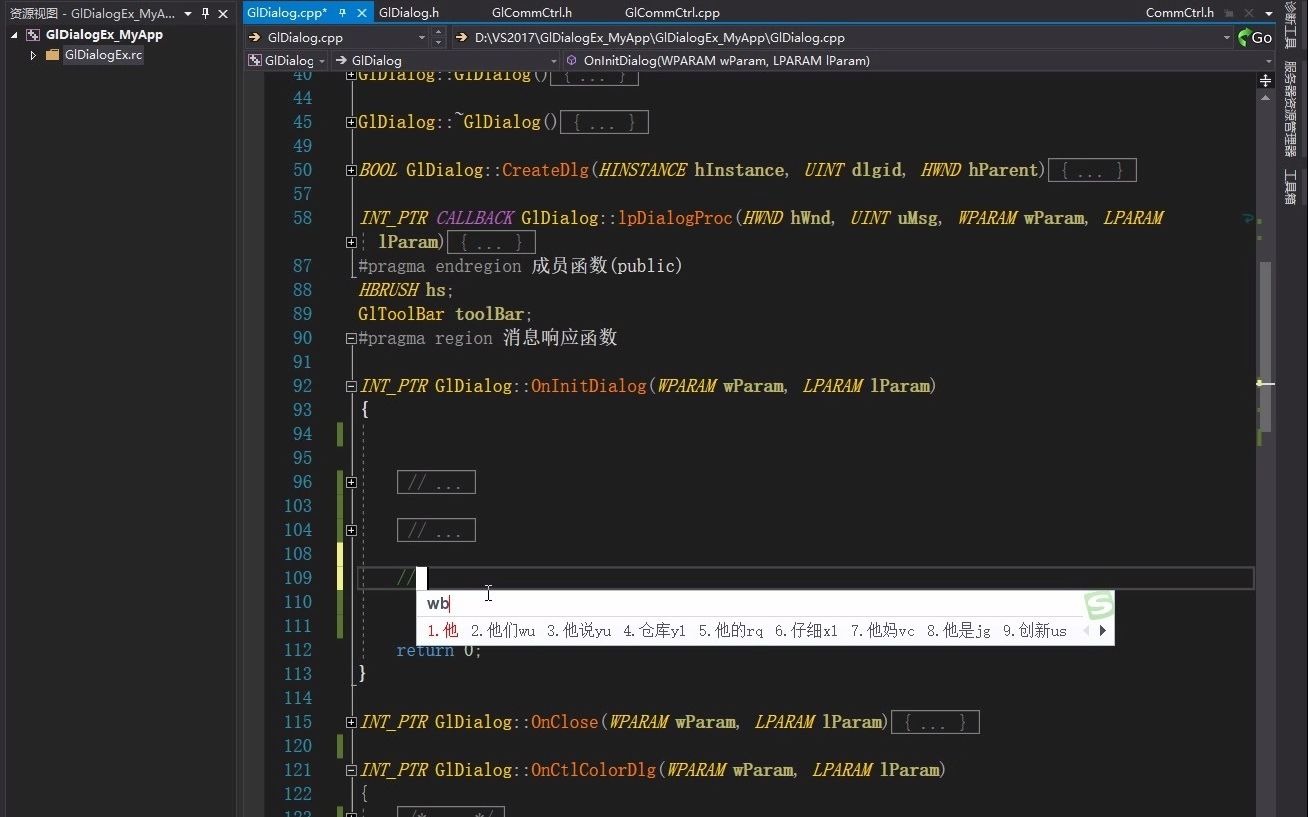
Task: Click the IME candidate previous-page arrow
Action: 1086,631
